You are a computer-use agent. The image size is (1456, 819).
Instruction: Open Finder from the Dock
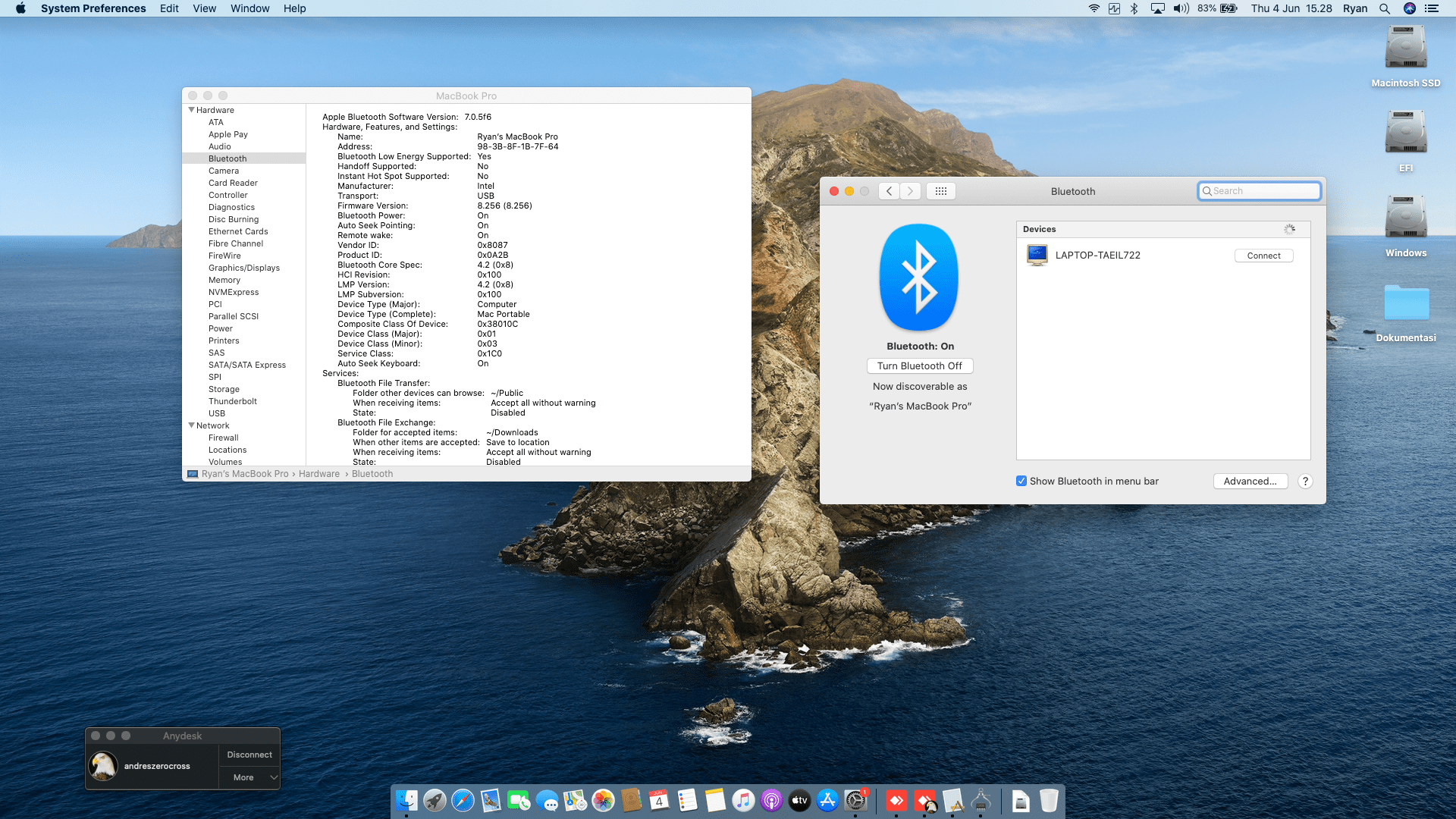[406, 800]
